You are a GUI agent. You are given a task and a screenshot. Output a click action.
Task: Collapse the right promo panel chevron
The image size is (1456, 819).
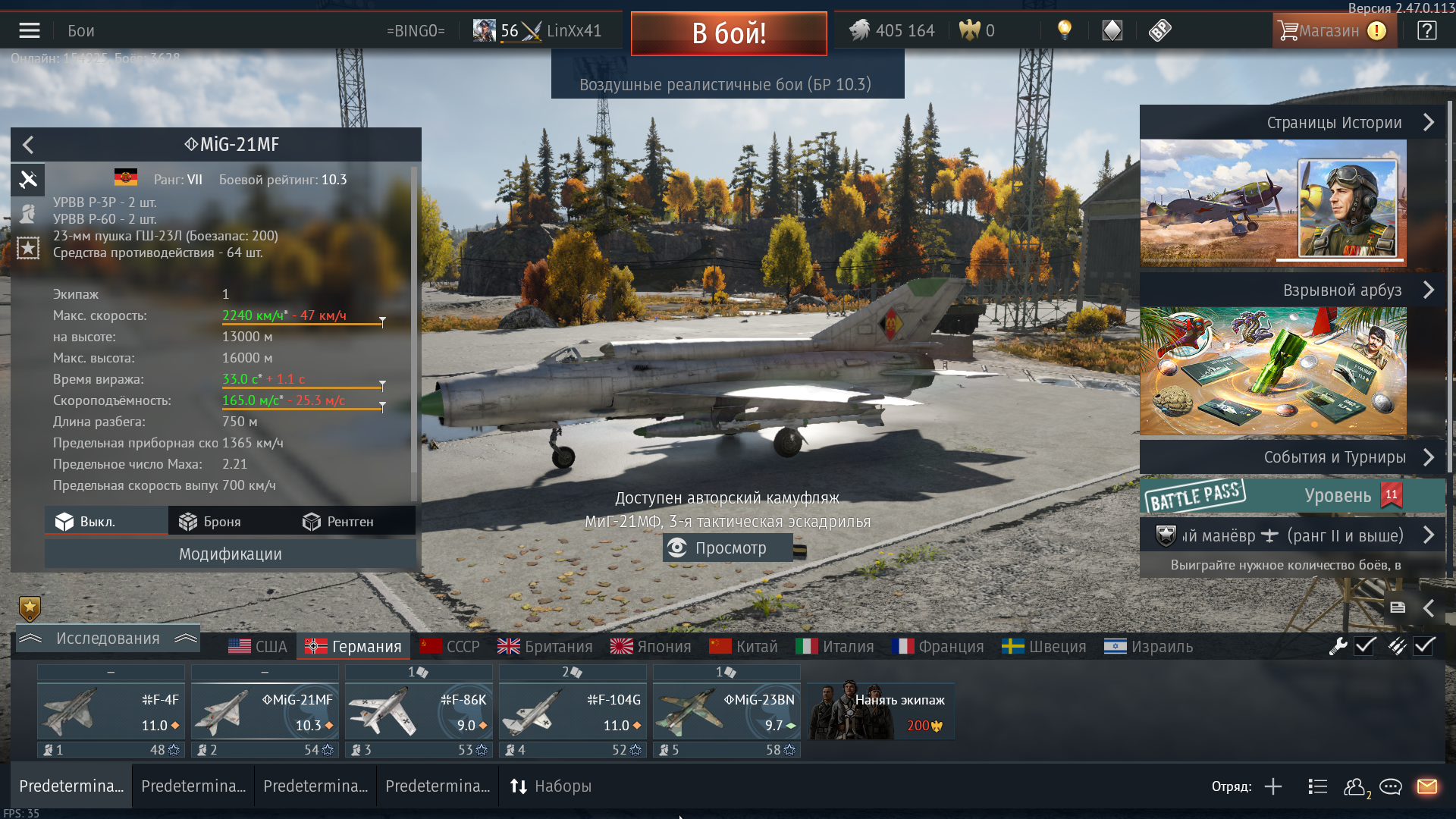pos(1429,607)
